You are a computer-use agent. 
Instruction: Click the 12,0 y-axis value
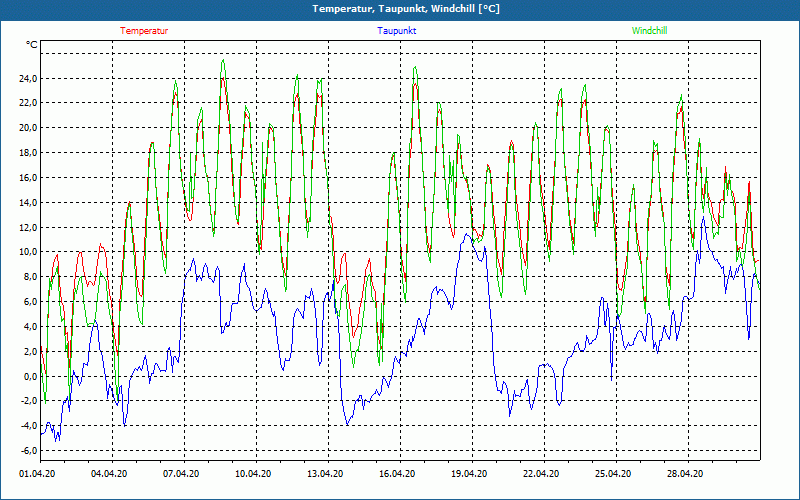point(27,228)
